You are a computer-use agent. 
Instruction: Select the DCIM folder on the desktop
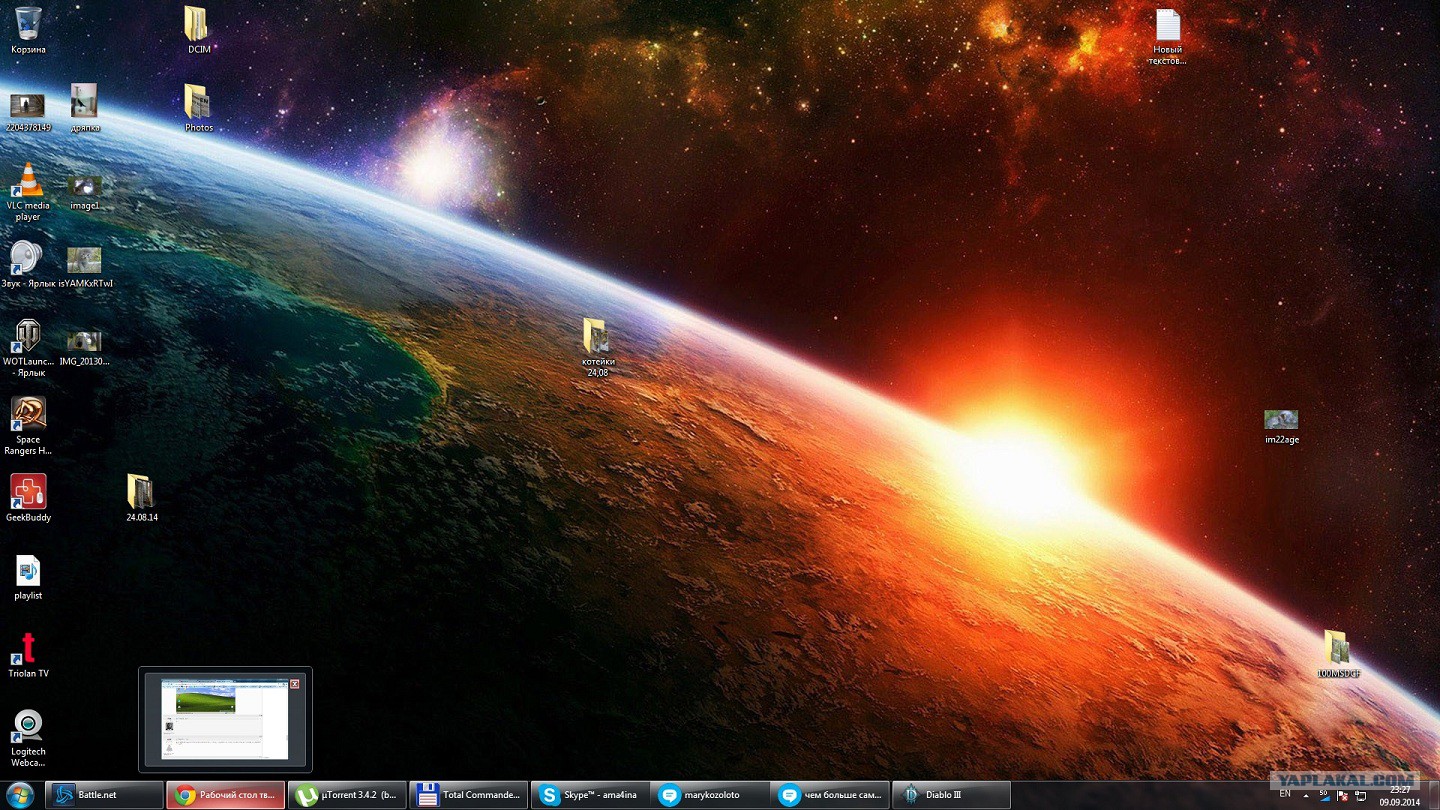click(198, 30)
